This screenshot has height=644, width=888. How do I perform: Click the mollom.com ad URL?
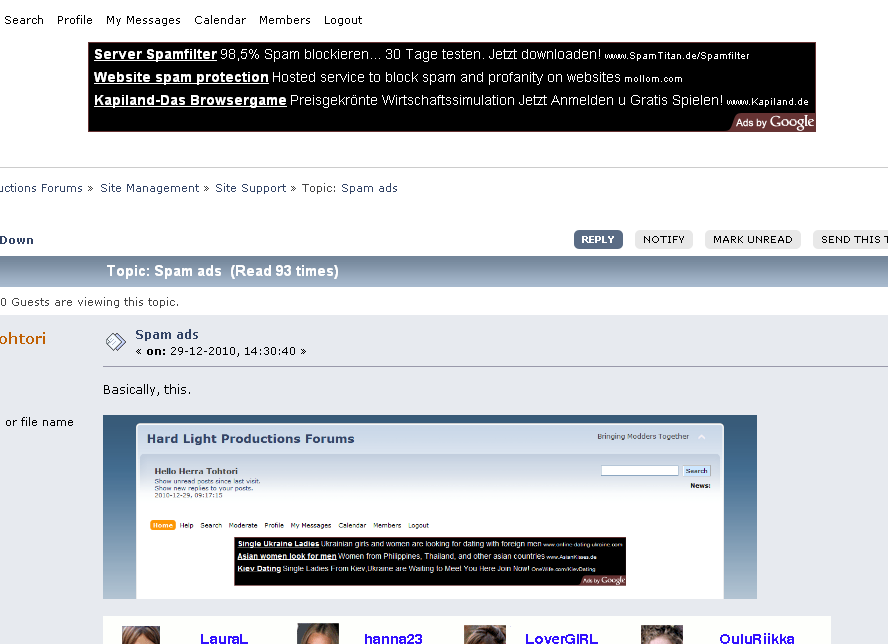(x=653, y=79)
